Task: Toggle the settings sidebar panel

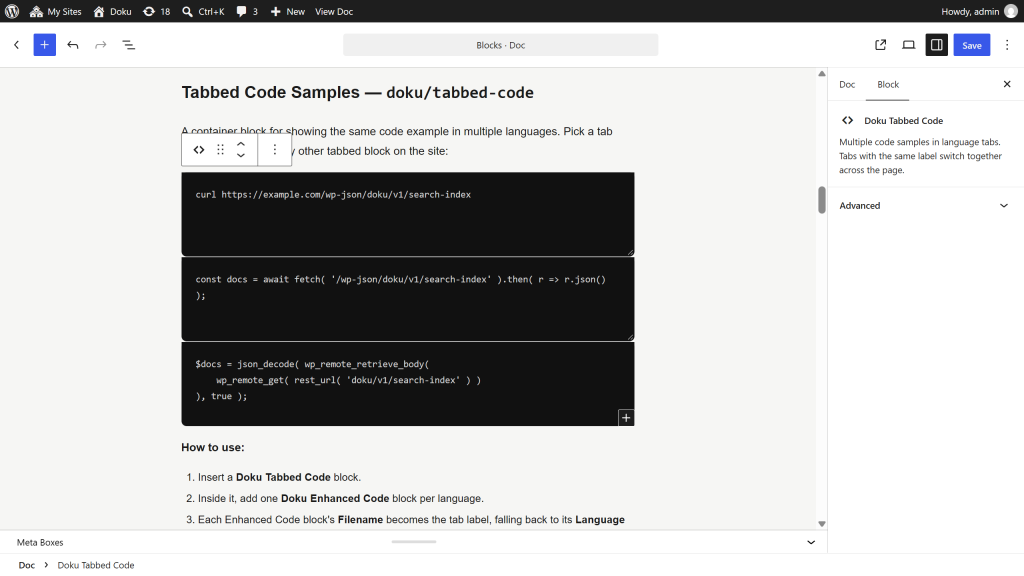Action: 936,45
